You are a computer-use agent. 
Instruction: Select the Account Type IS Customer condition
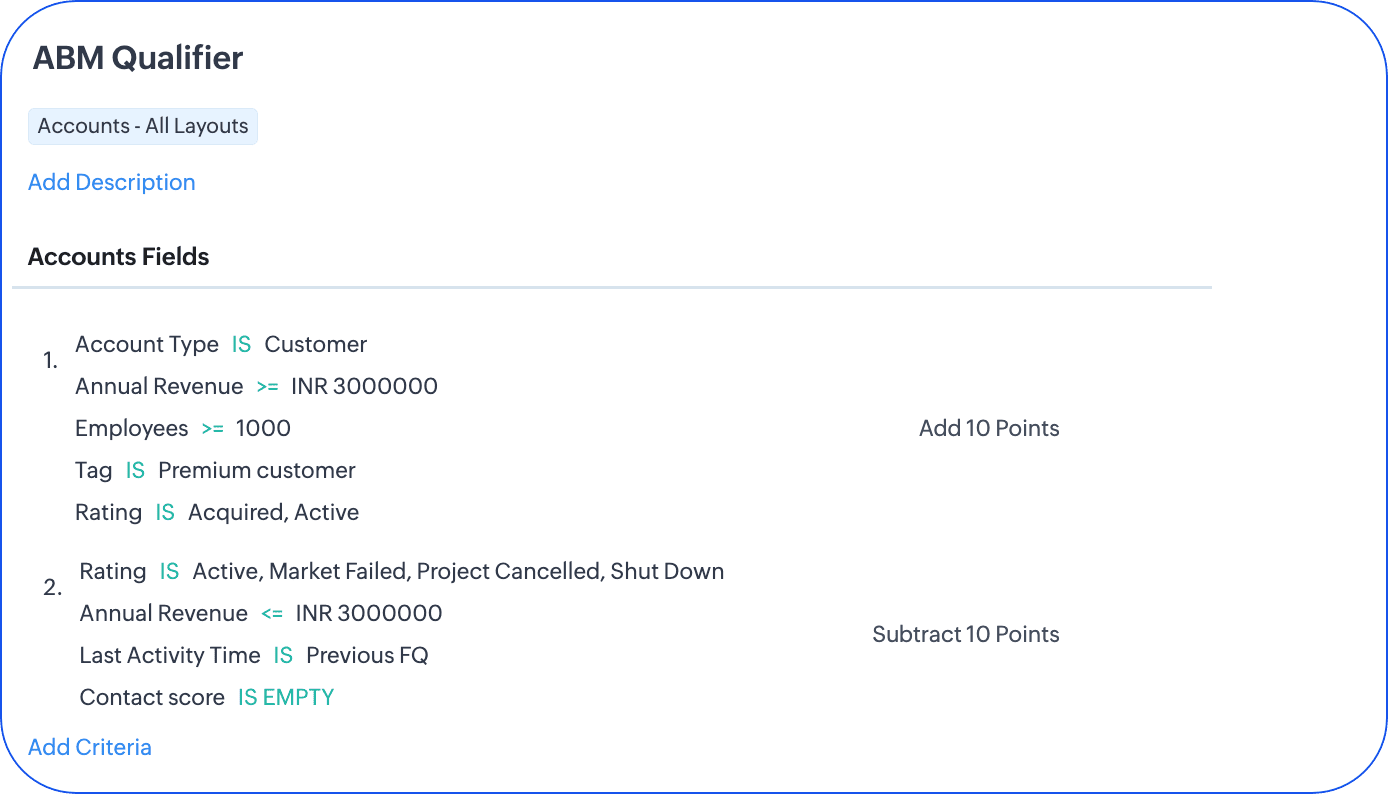click(x=221, y=344)
